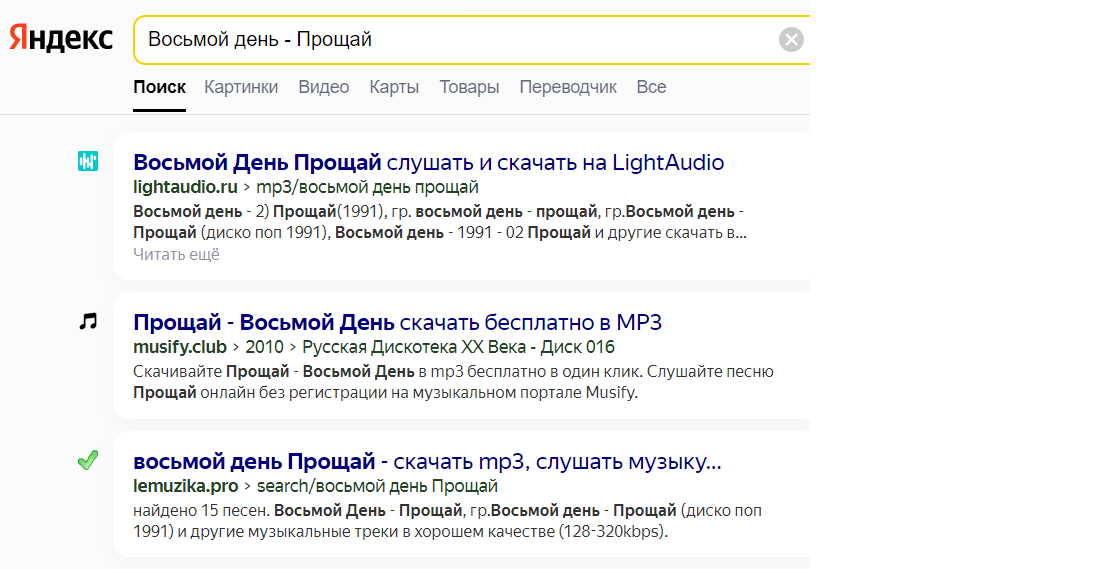
Task: Click the green checkmark lemuzika favicon
Action: pyautogui.click(x=88, y=461)
